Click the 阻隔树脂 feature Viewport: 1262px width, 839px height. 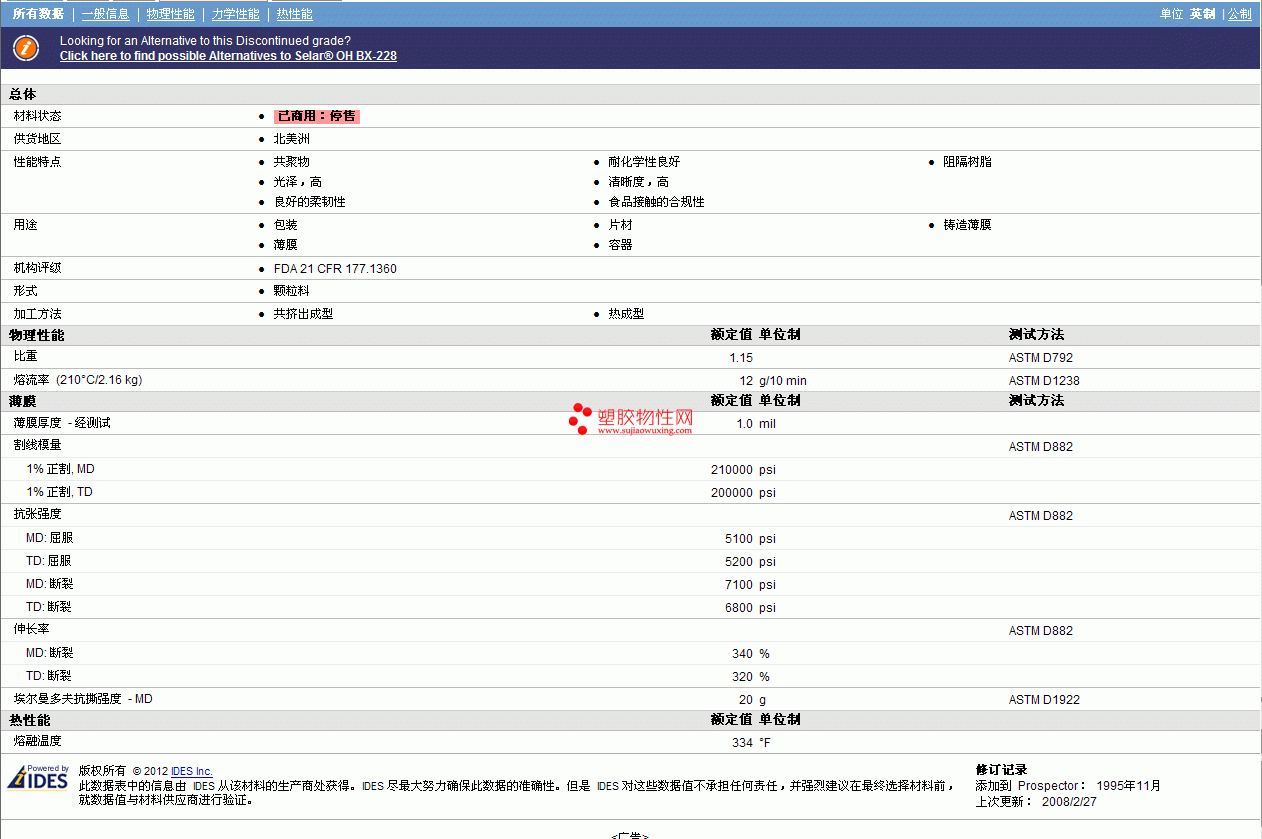[968, 162]
